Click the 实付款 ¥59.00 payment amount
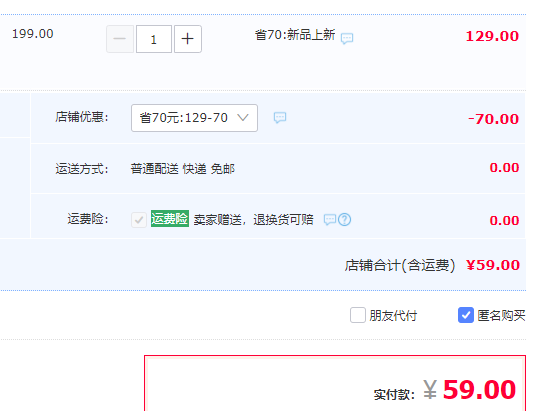Image resolution: width=536 pixels, height=411 pixels. click(469, 389)
